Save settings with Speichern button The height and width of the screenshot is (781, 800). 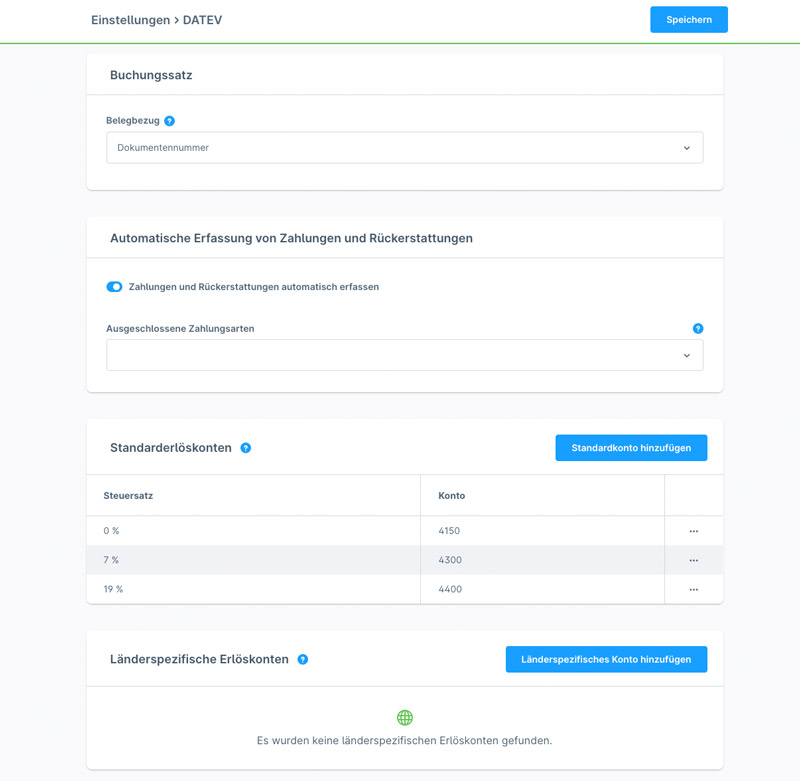(x=688, y=20)
